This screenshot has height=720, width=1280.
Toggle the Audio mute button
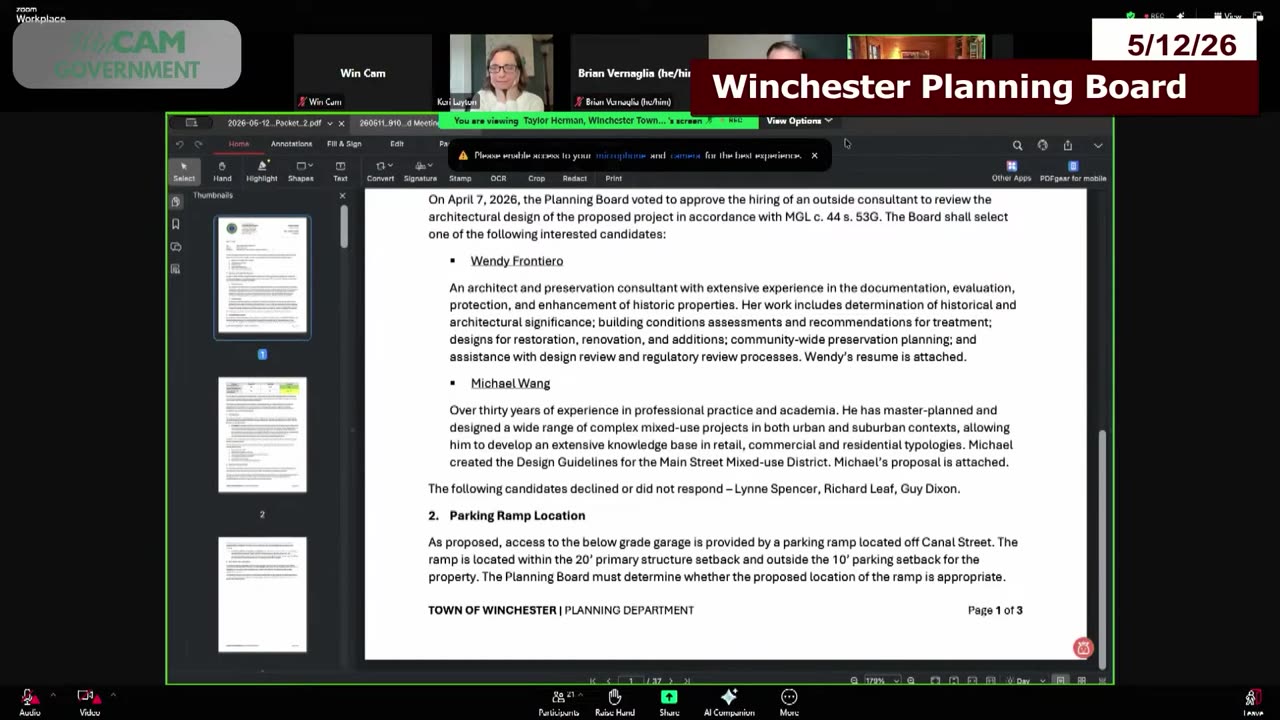click(29, 702)
